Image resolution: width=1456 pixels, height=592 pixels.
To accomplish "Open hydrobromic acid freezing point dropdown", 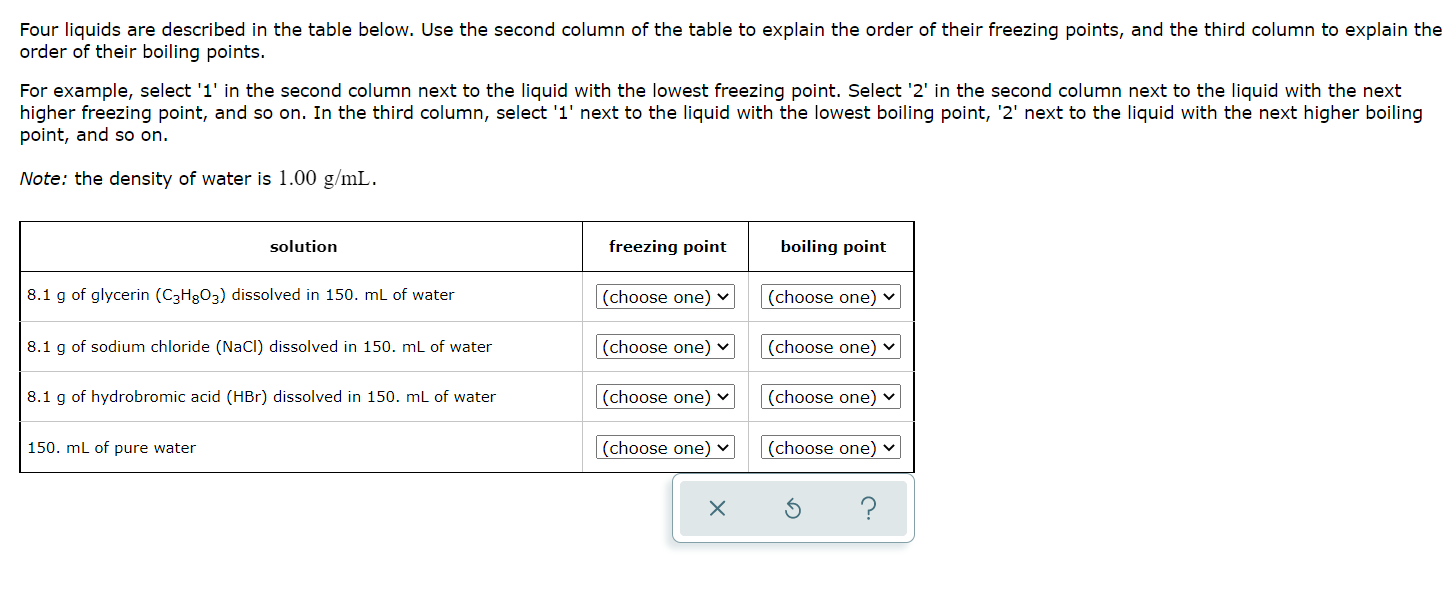I will pos(666,397).
